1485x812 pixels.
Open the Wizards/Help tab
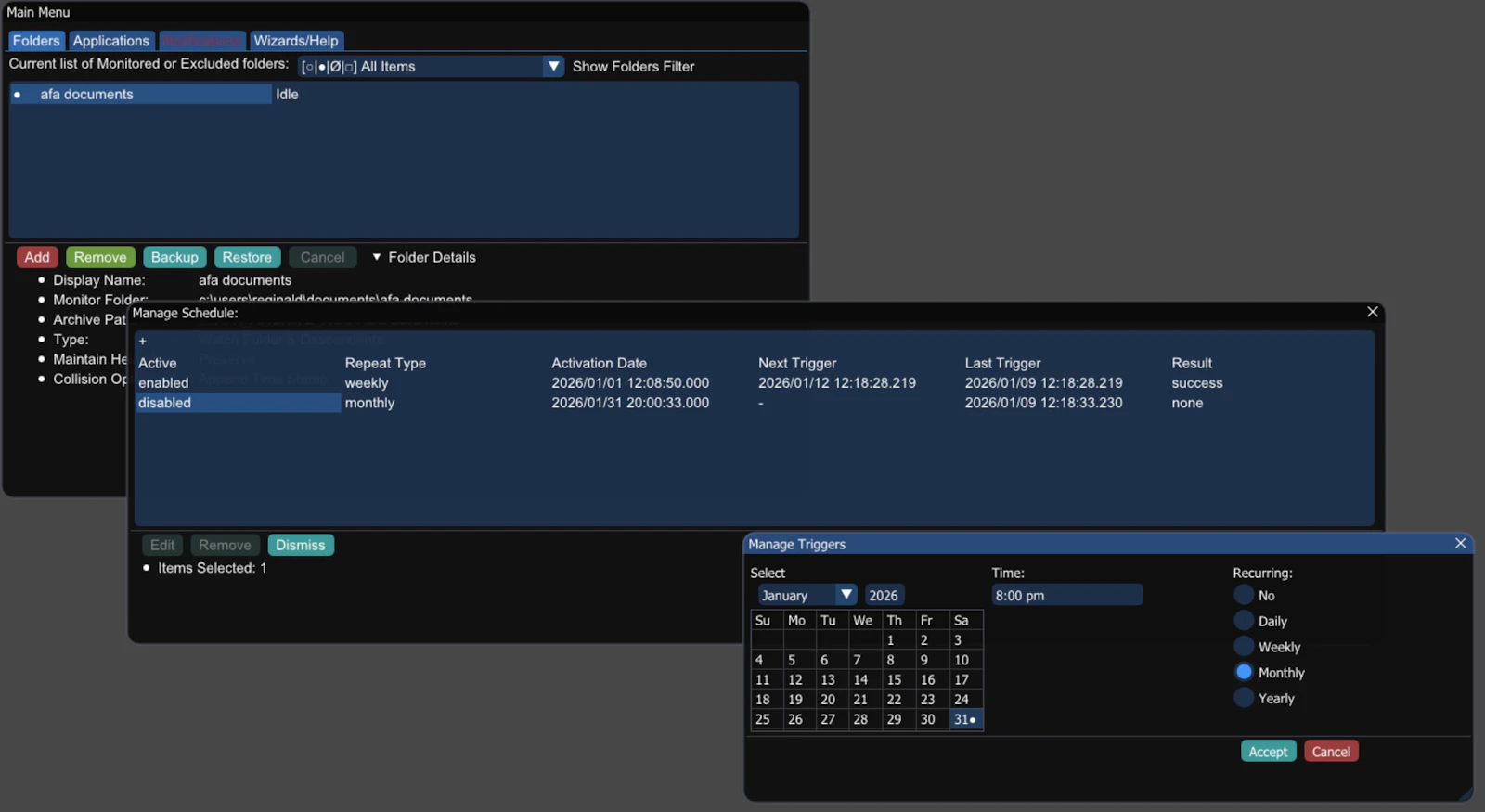point(296,41)
